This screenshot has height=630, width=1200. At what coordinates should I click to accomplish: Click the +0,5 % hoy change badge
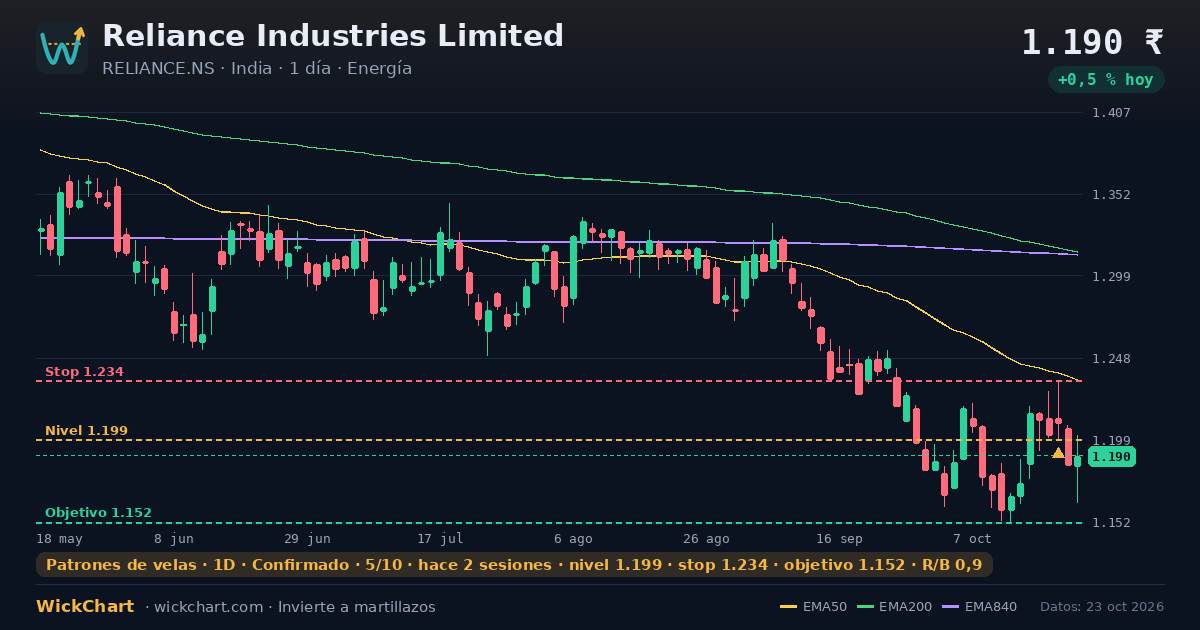pyautogui.click(x=1105, y=79)
